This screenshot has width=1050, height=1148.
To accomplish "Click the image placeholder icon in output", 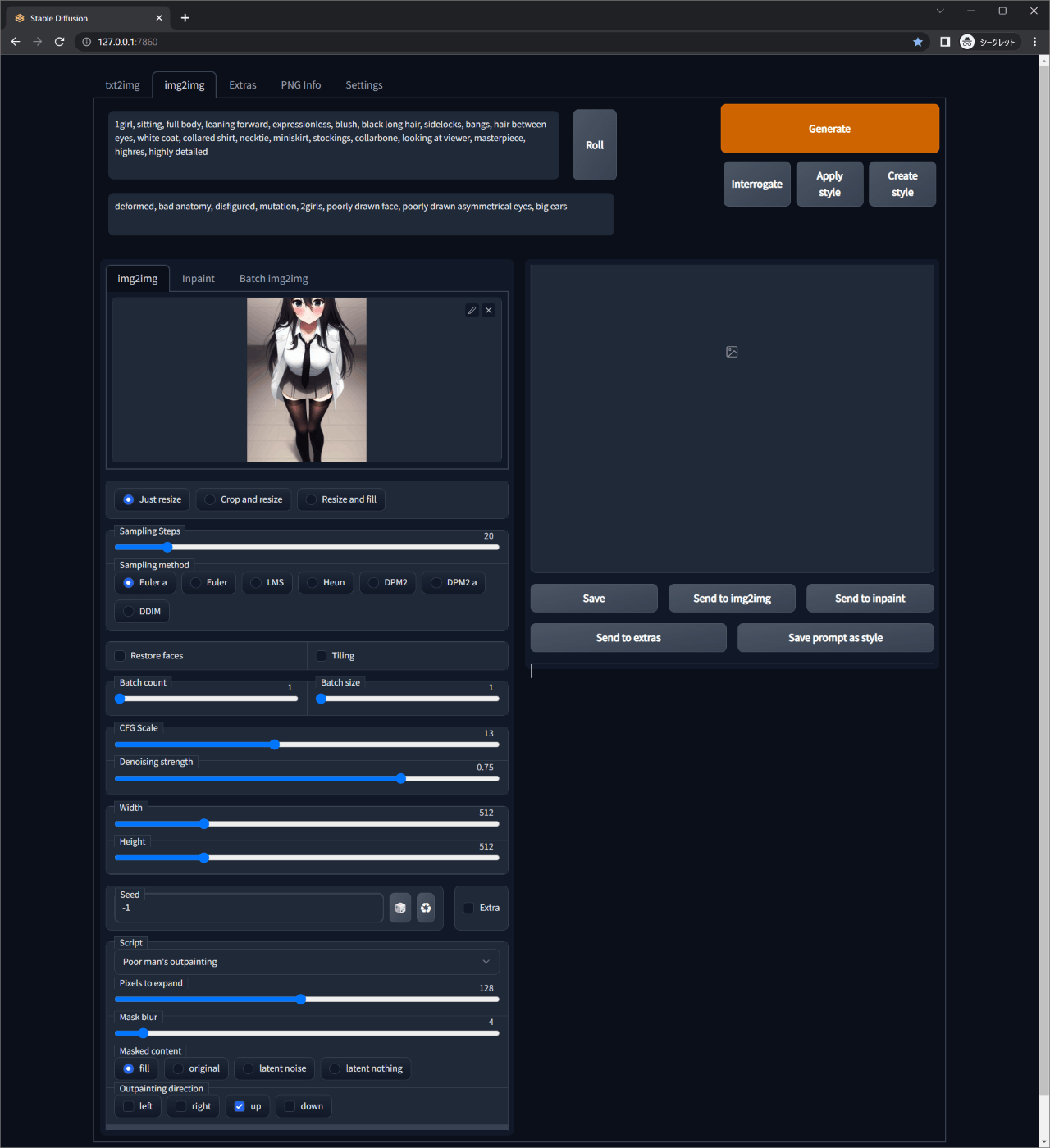I will pos(732,352).
